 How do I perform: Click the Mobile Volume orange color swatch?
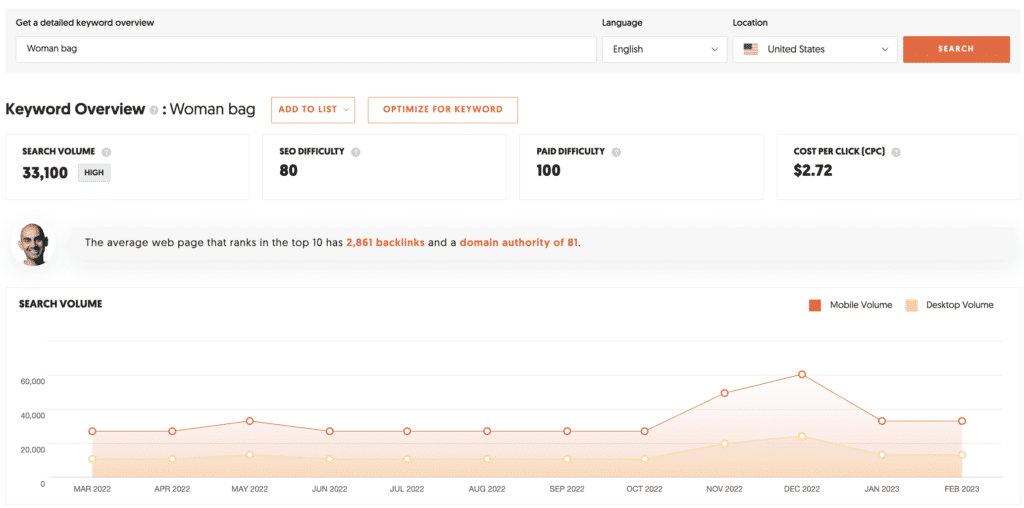tap(815, 305)
